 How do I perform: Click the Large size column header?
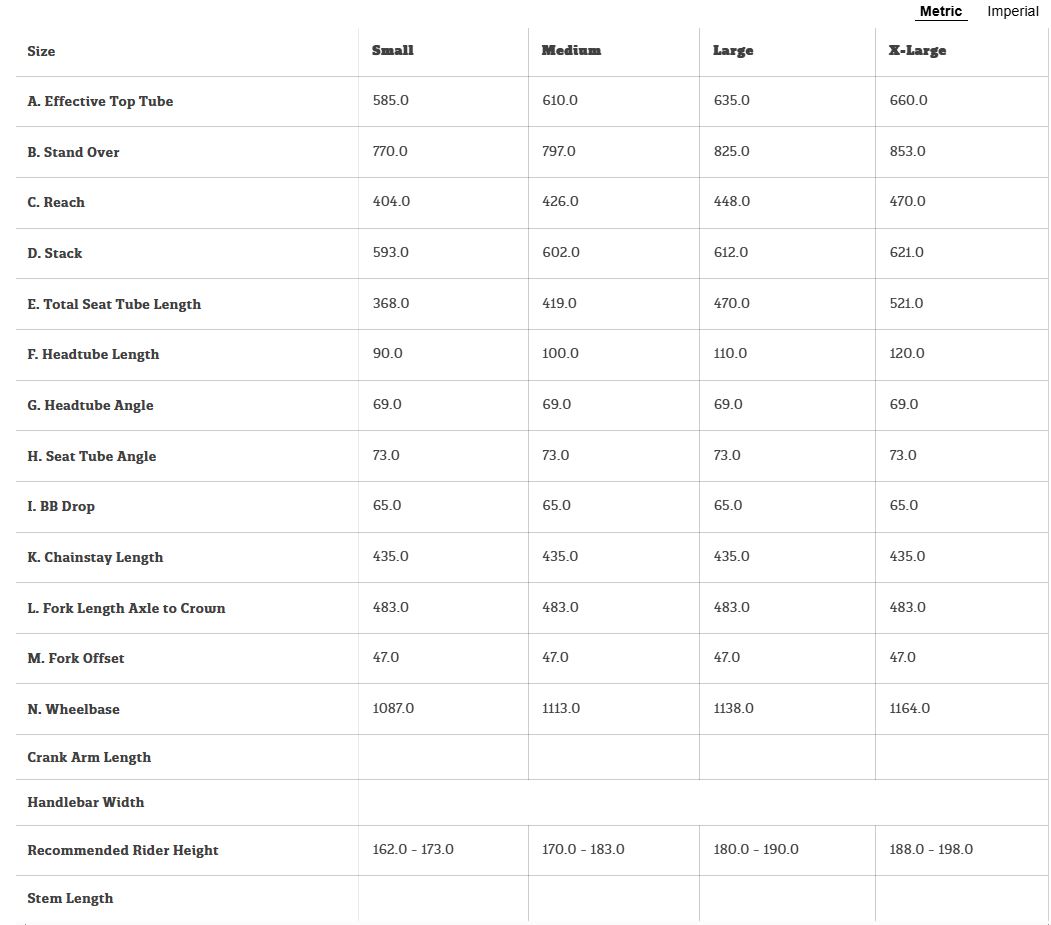click(733, 51)
